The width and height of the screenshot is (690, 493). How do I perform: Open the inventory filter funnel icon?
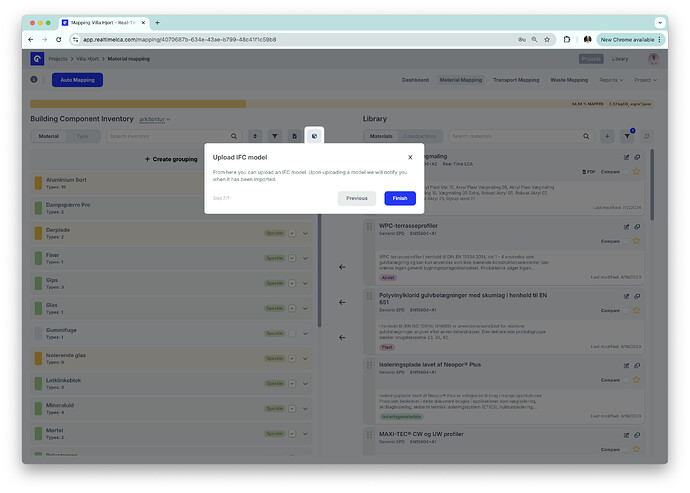click(275, 136)
